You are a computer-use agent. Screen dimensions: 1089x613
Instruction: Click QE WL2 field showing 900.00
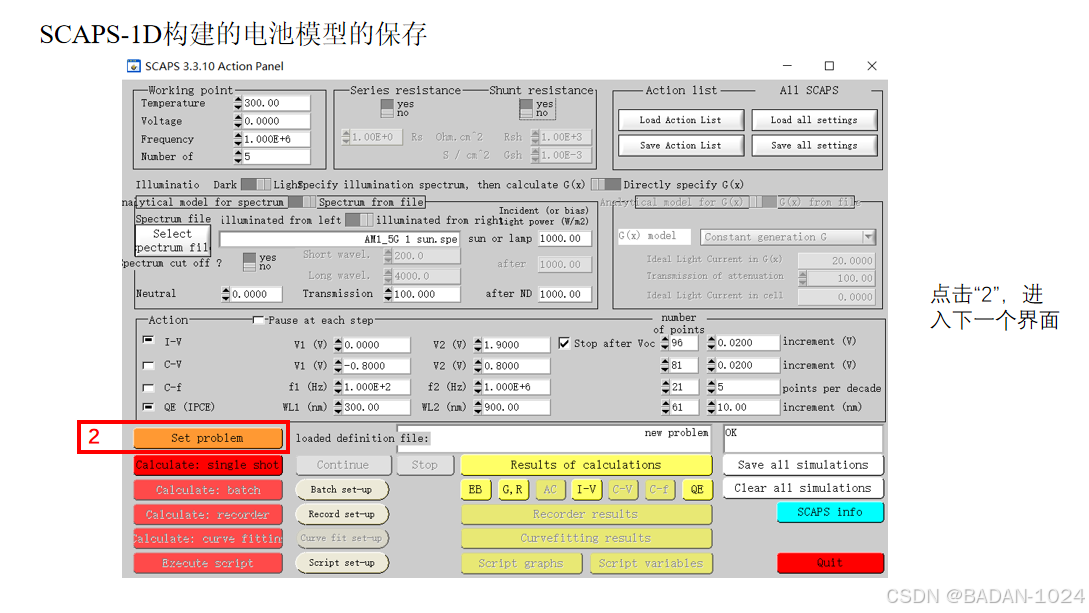(516, 408)
